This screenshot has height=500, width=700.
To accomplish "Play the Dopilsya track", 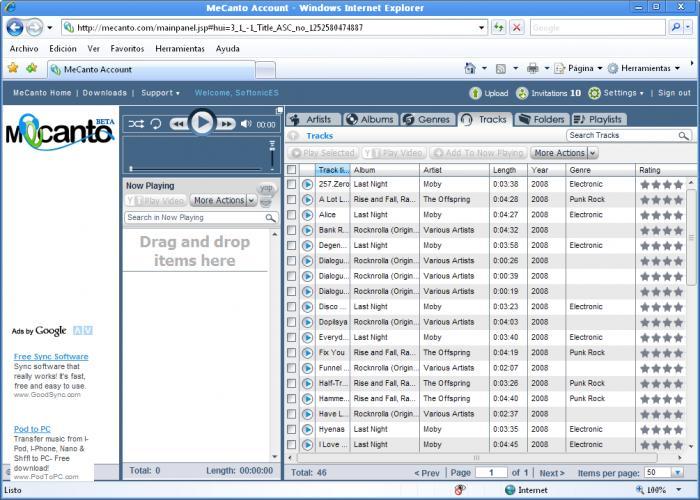I will pos(307,322).
